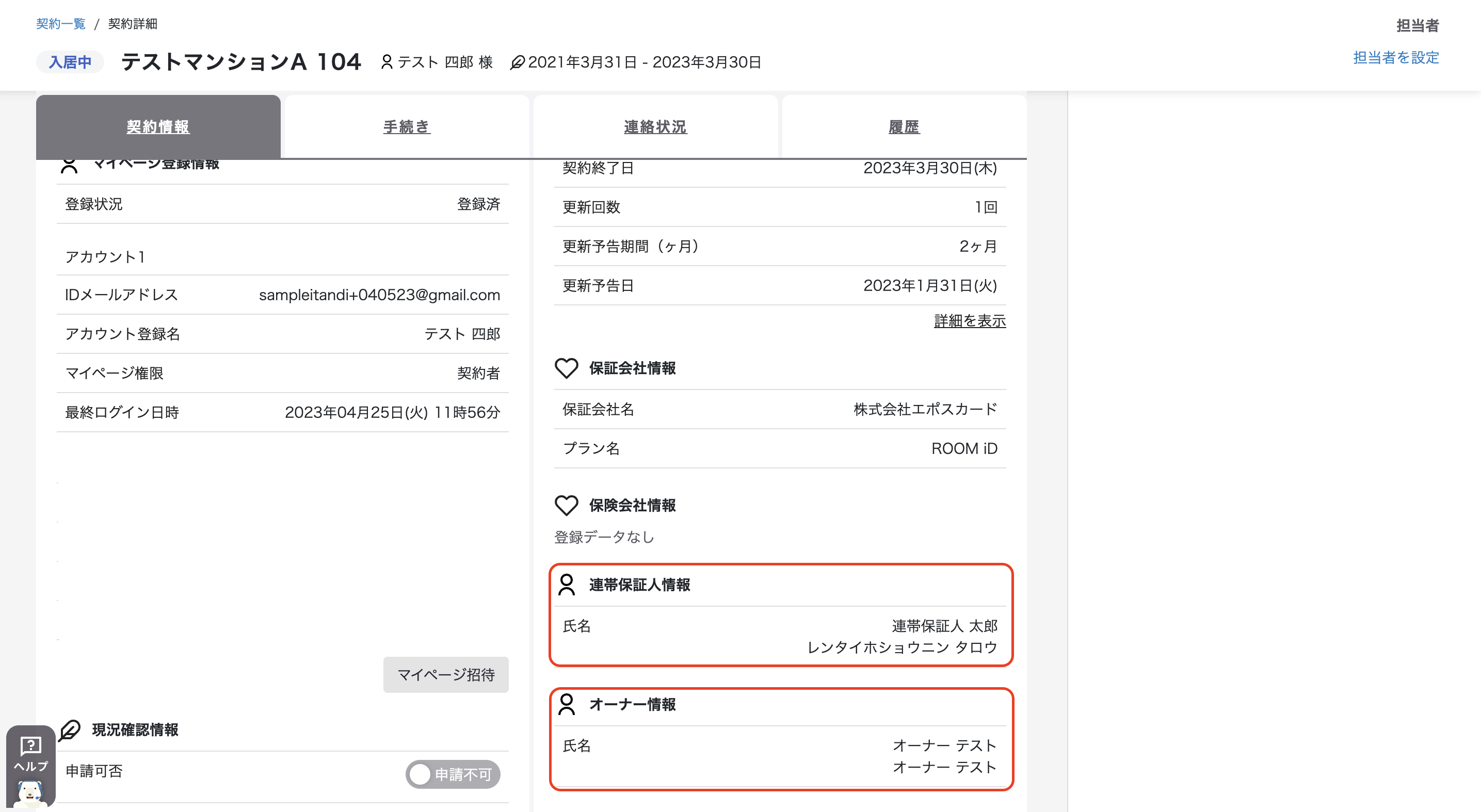Click the 契約詳細 breadcrumb text
Image resolution: width=1481 pixels, height=812 pixels.
point(133,24)
